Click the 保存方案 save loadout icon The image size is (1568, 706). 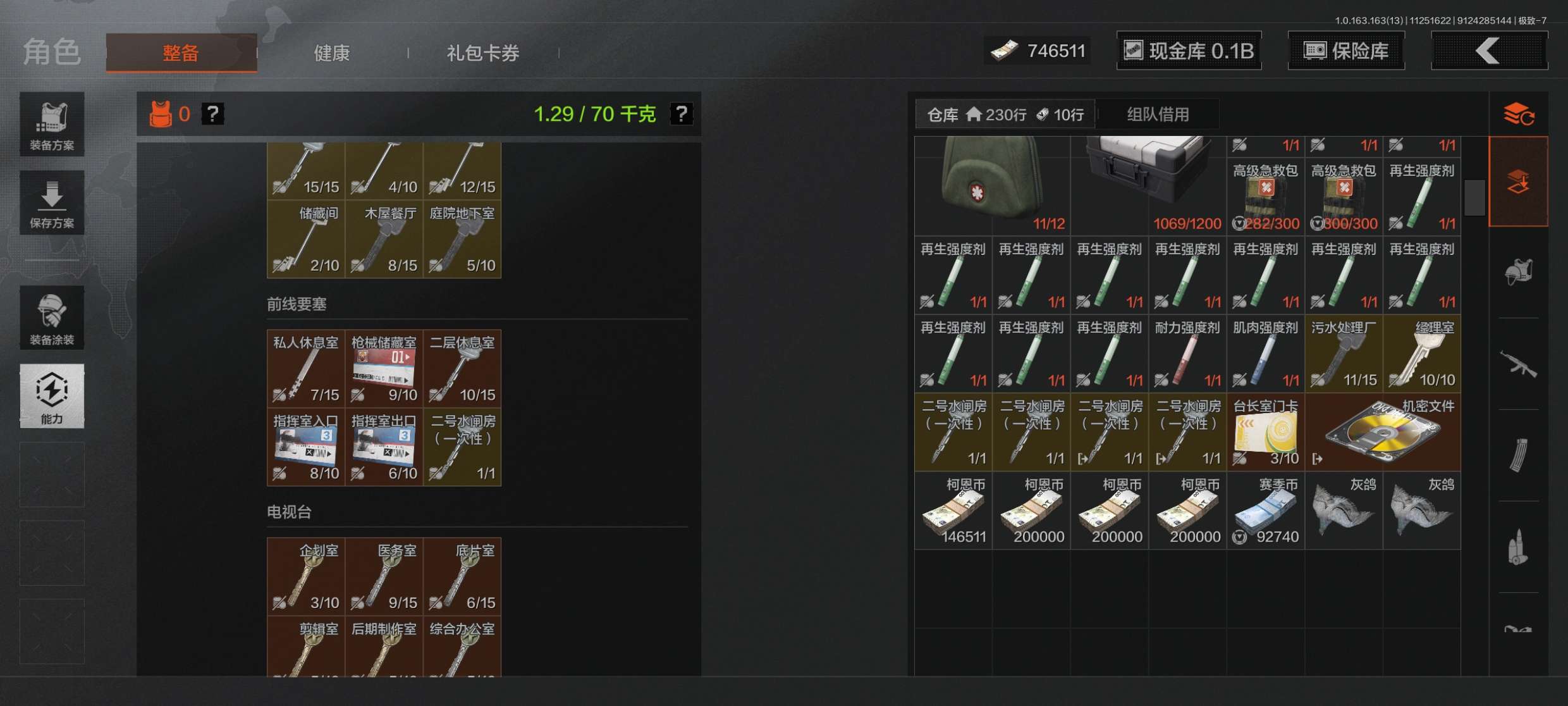point(52,202)
